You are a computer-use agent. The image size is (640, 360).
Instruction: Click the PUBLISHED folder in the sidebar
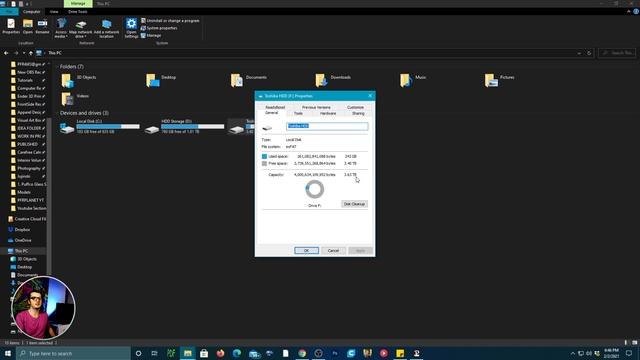click(x=27, y=144)
